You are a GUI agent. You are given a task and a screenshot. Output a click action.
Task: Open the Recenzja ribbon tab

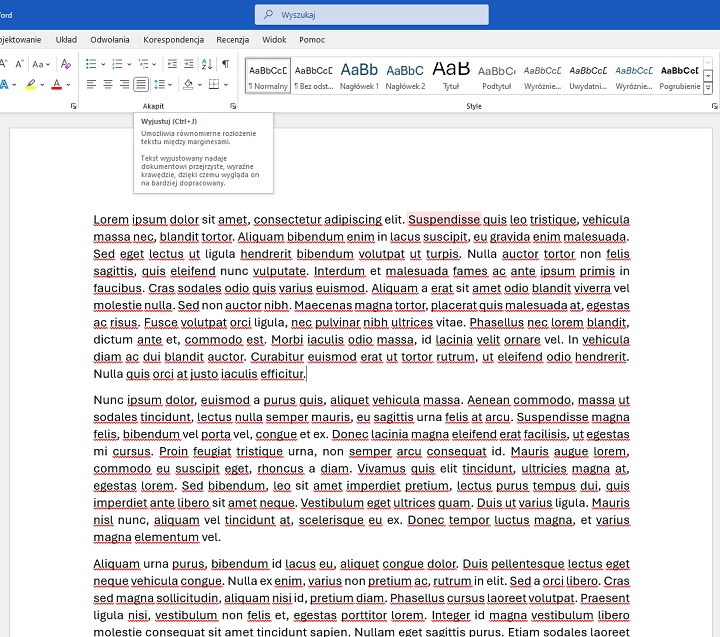[232, 39]
